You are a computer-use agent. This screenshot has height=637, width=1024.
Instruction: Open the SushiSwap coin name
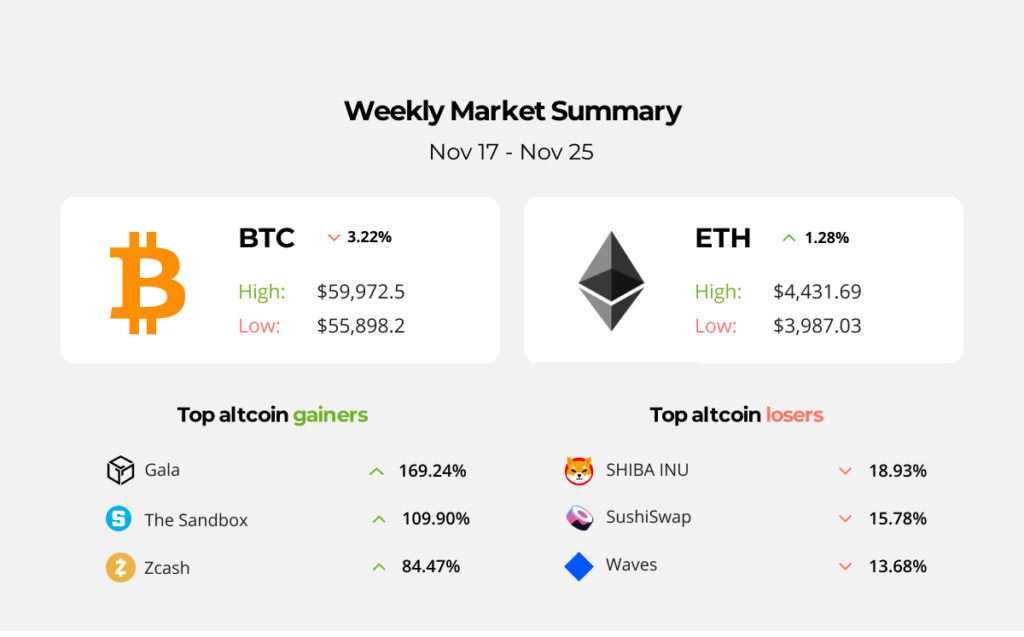[648, 518]
